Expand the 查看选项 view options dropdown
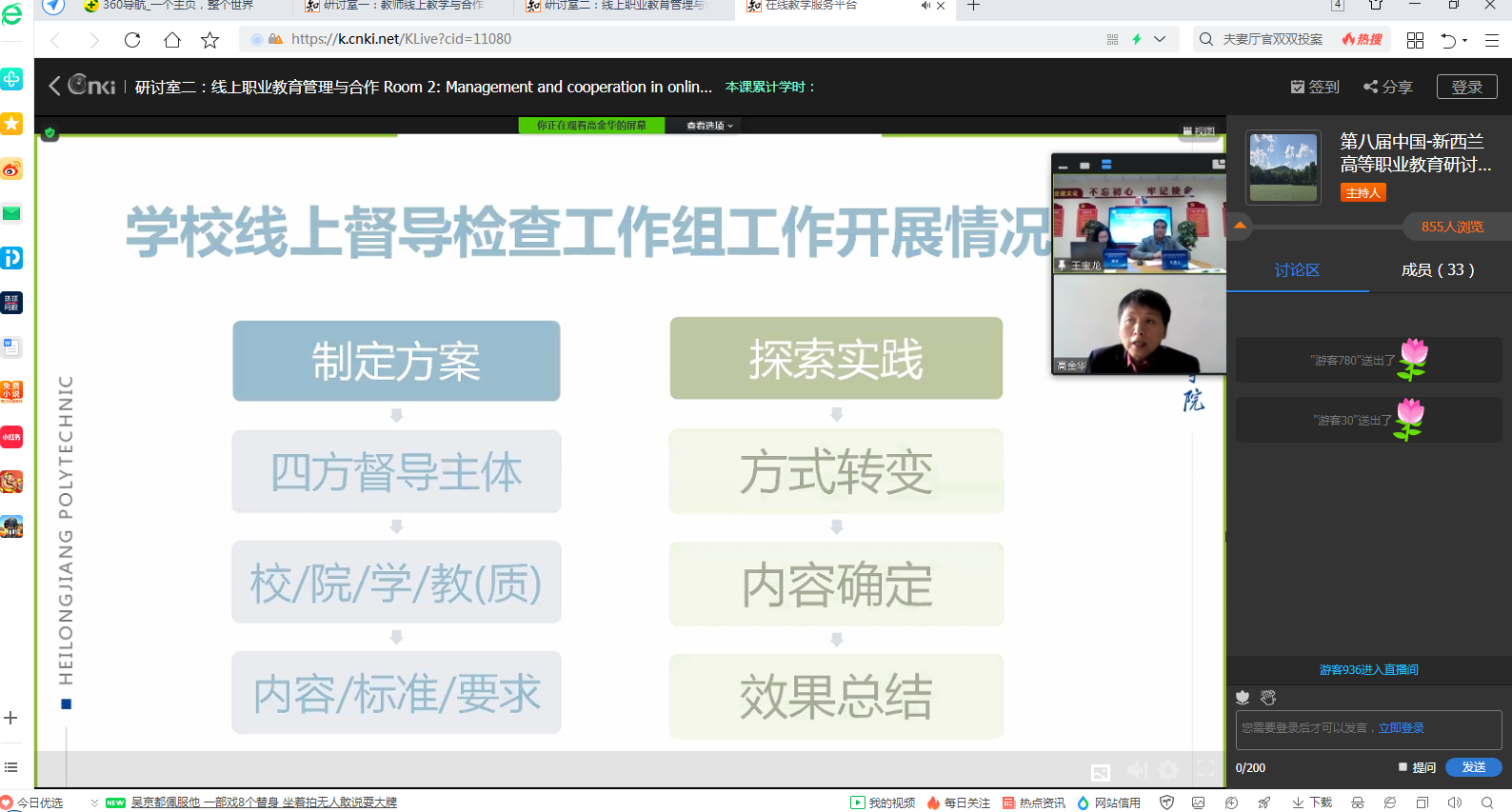The image size is (1512, 812). point(710,126)
